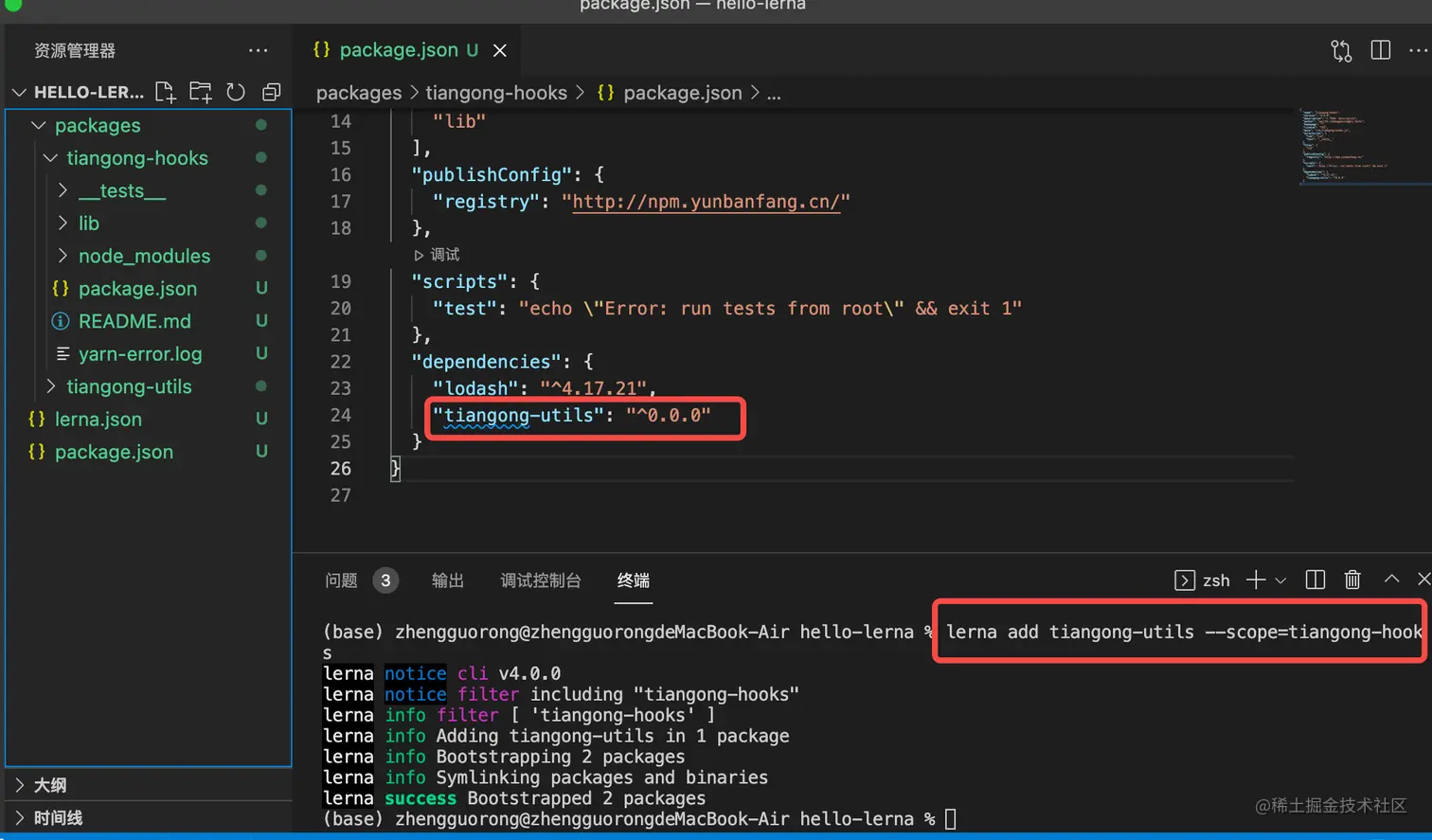The height and width of the screenshot is (840, 1432).
Task: Close the package.json editor tab
Action: tap(500, 50)
